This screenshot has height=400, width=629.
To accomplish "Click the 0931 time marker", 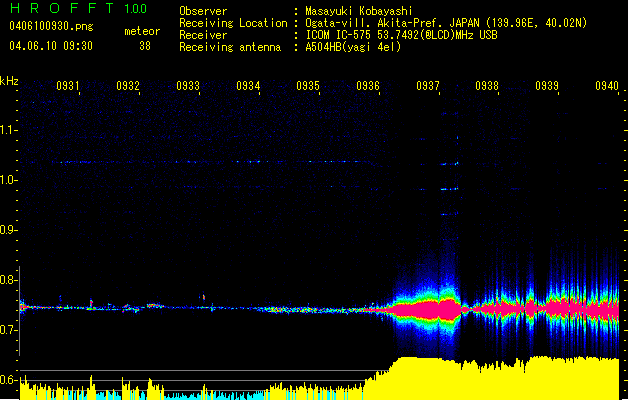I will tap(68, 86).
